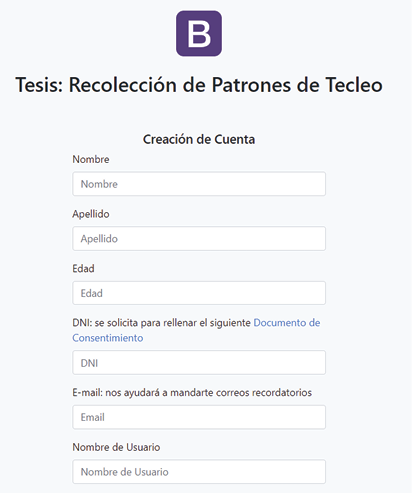
Task: Click the word 'Recolección' in the title
Action: click(123, 85)
